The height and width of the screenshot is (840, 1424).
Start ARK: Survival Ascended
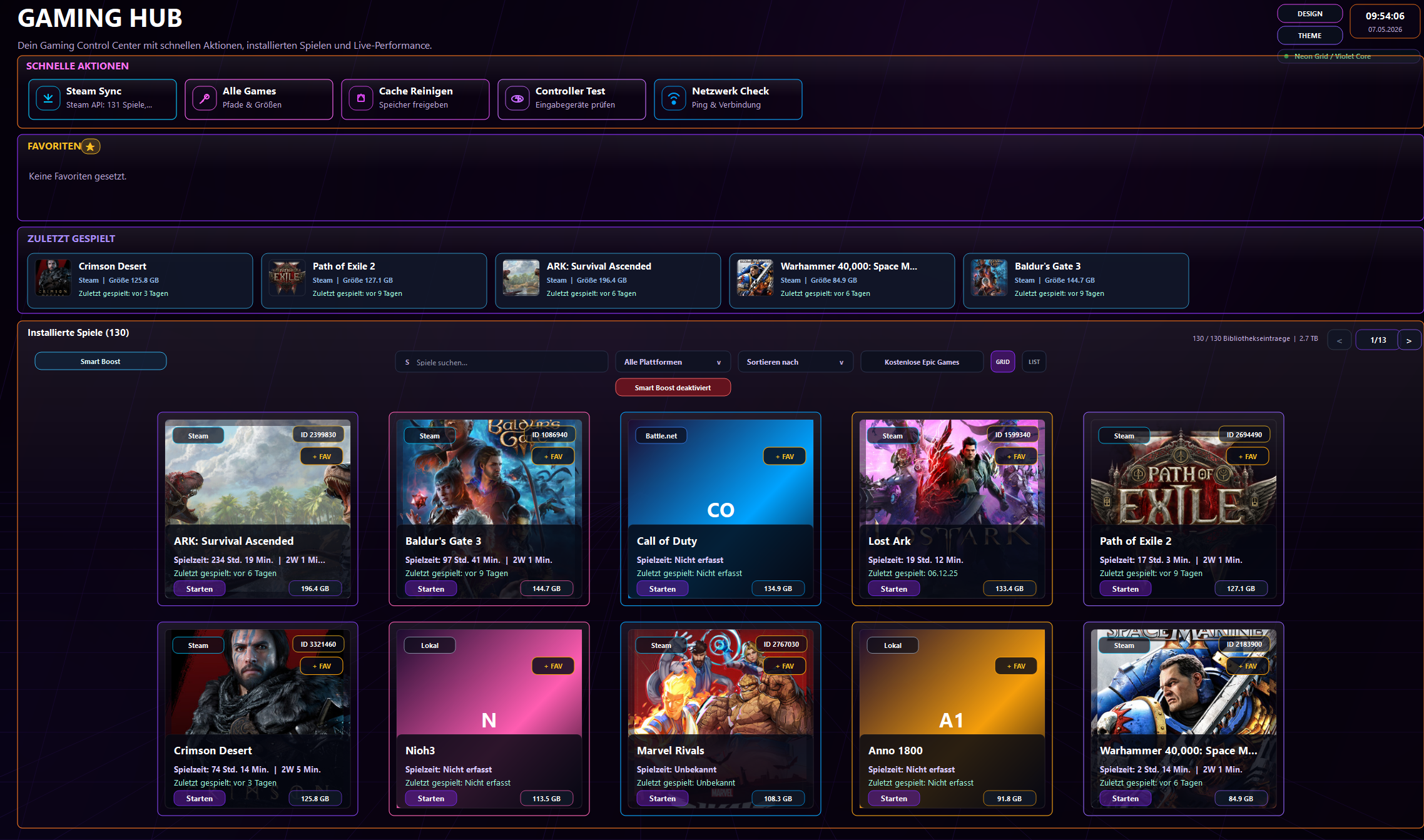tap(200, 589)
